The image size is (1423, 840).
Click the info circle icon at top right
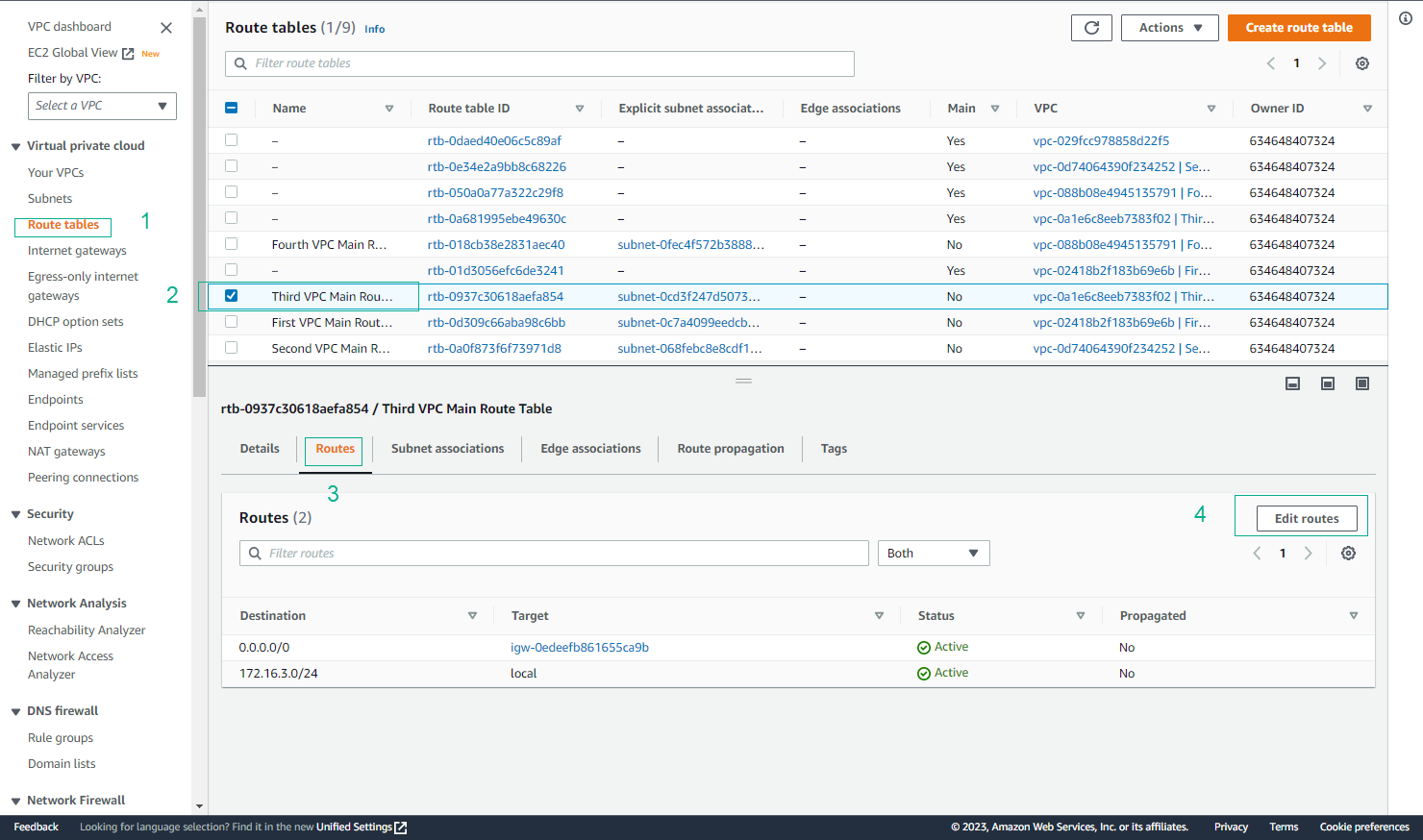click(x=1406, y=18)
